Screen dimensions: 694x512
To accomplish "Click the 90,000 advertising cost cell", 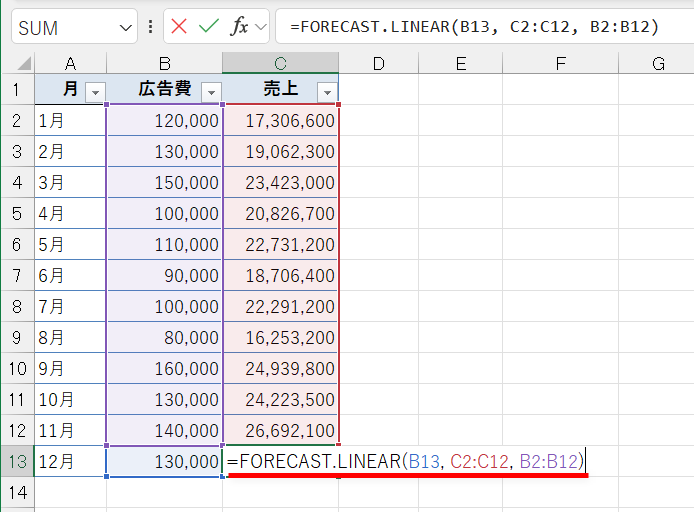I will coord(165,275).
